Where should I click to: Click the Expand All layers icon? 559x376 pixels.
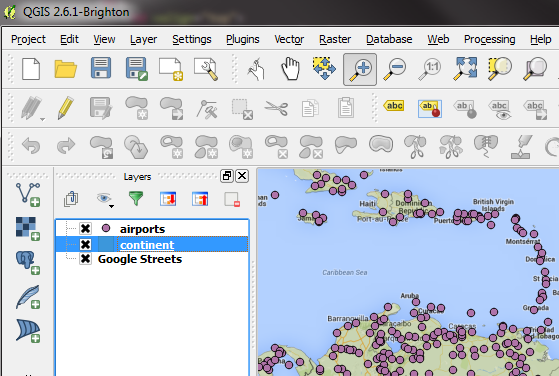click(x=168, y=199)
